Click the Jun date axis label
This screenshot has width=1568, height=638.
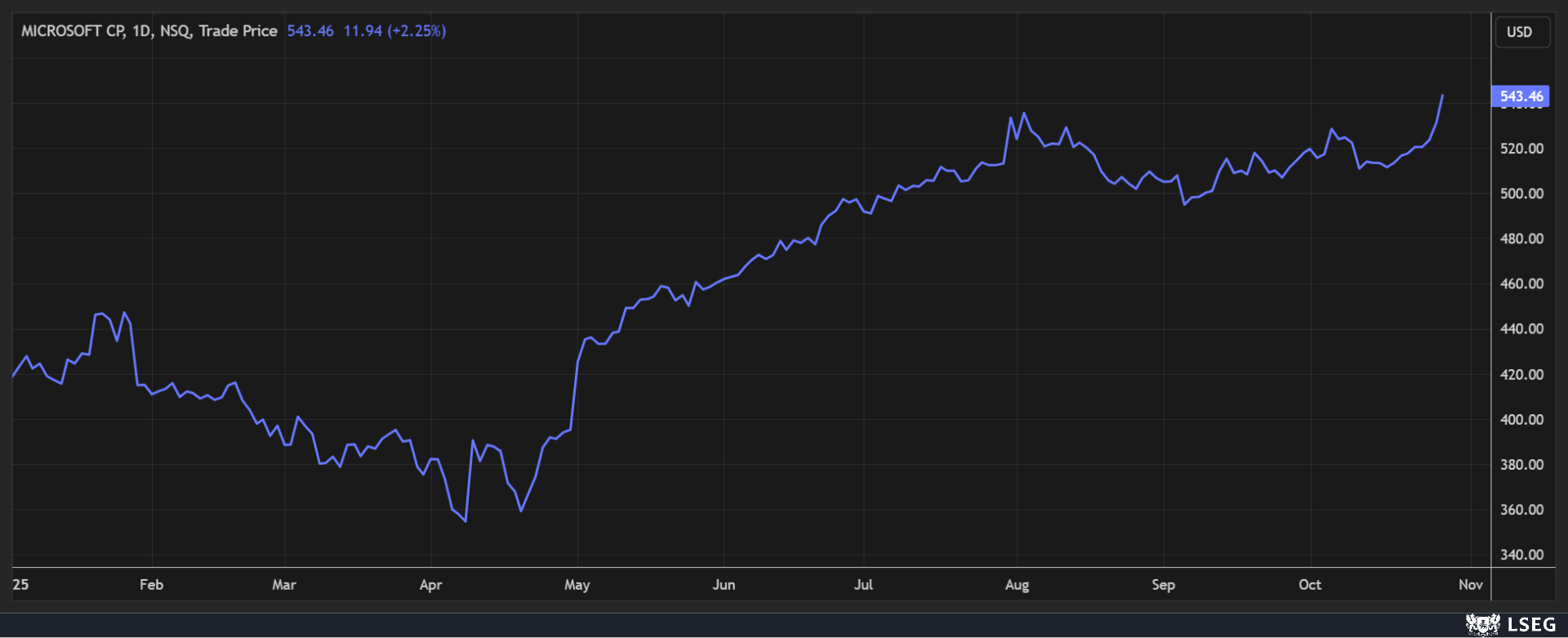(724, 585)
